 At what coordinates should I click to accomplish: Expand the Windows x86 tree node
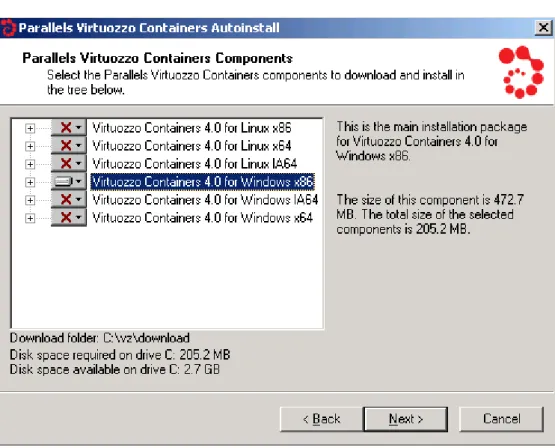(x=30, y=182)
